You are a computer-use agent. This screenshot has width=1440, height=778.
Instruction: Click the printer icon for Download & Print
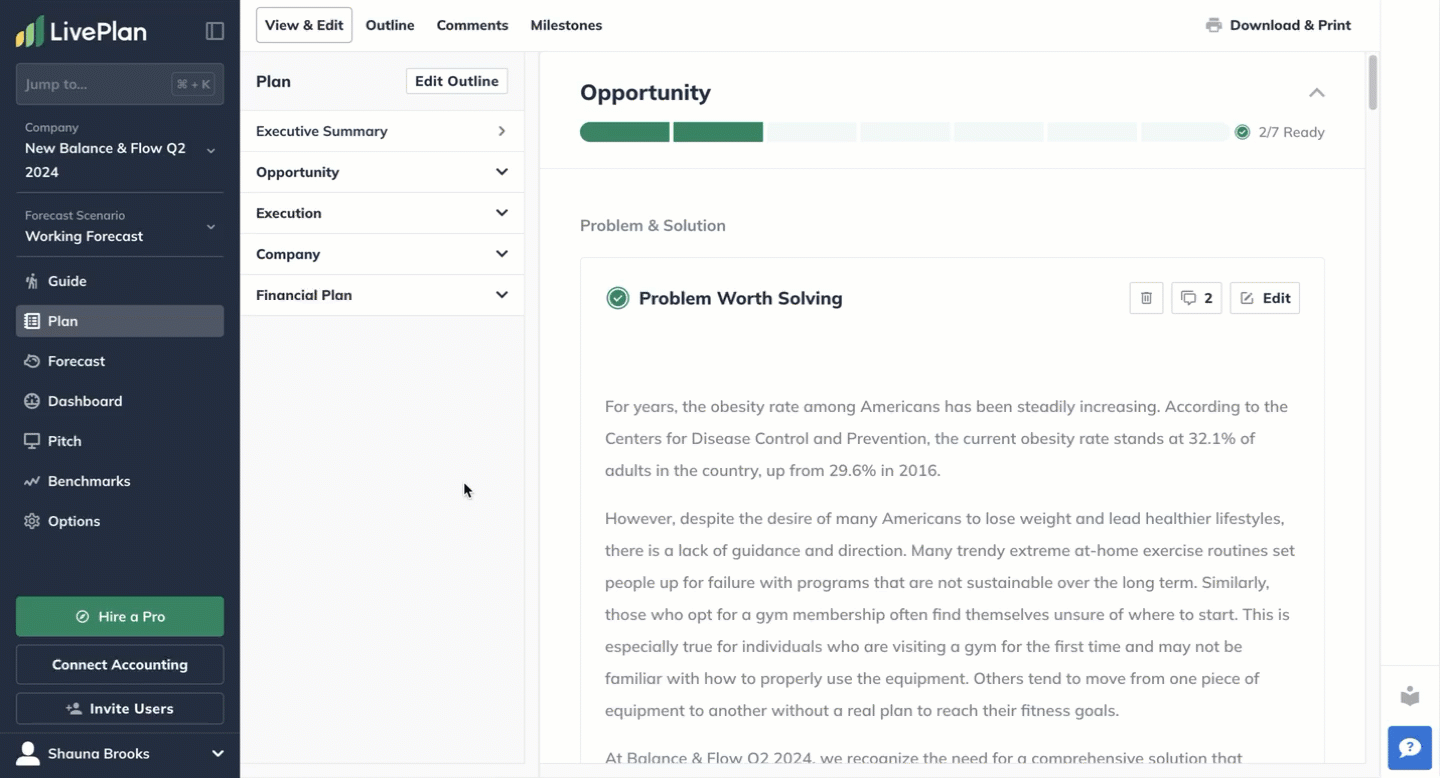[x=1214, y=25]
